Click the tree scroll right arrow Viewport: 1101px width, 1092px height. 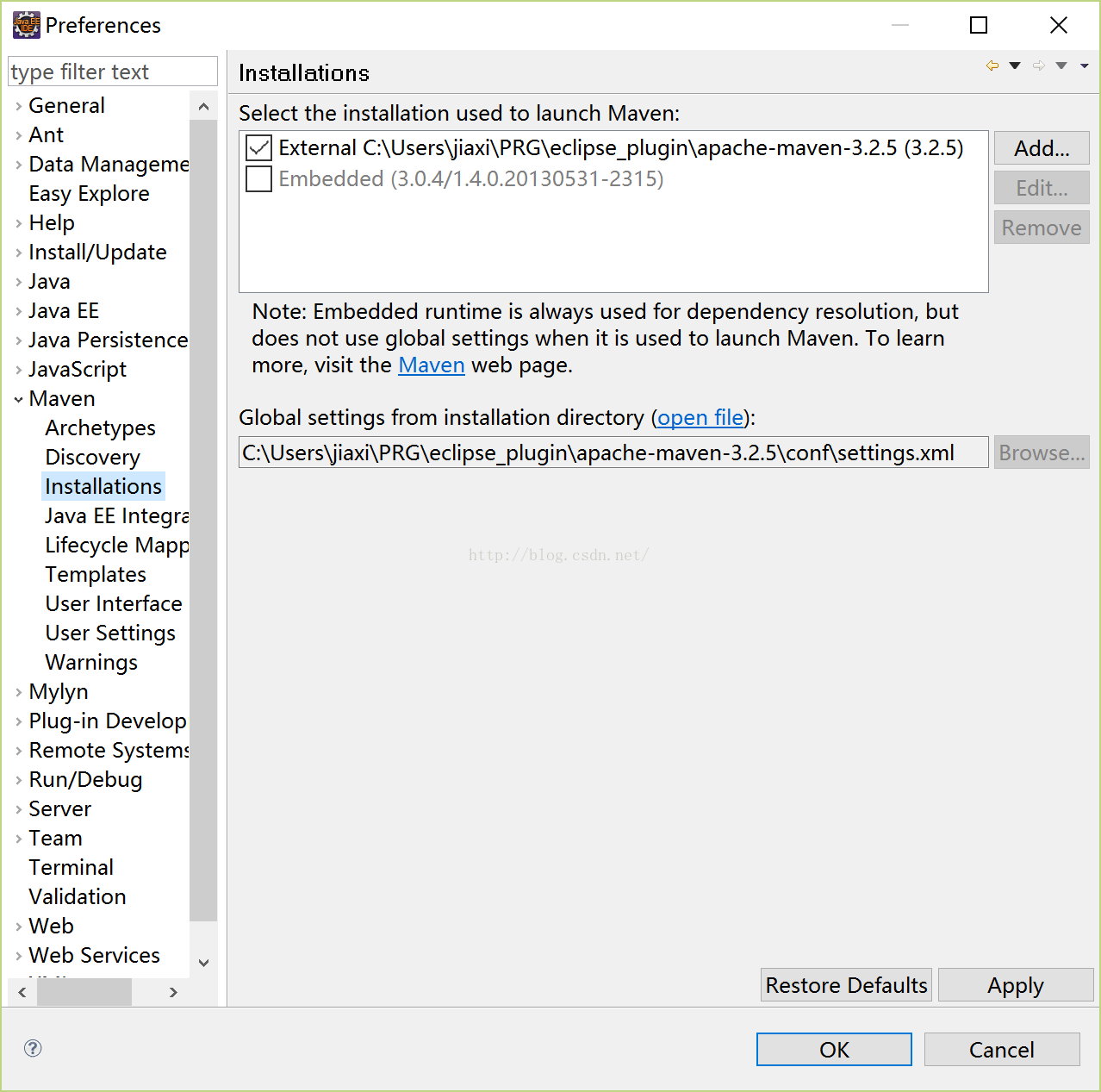(x=173, y=992)
